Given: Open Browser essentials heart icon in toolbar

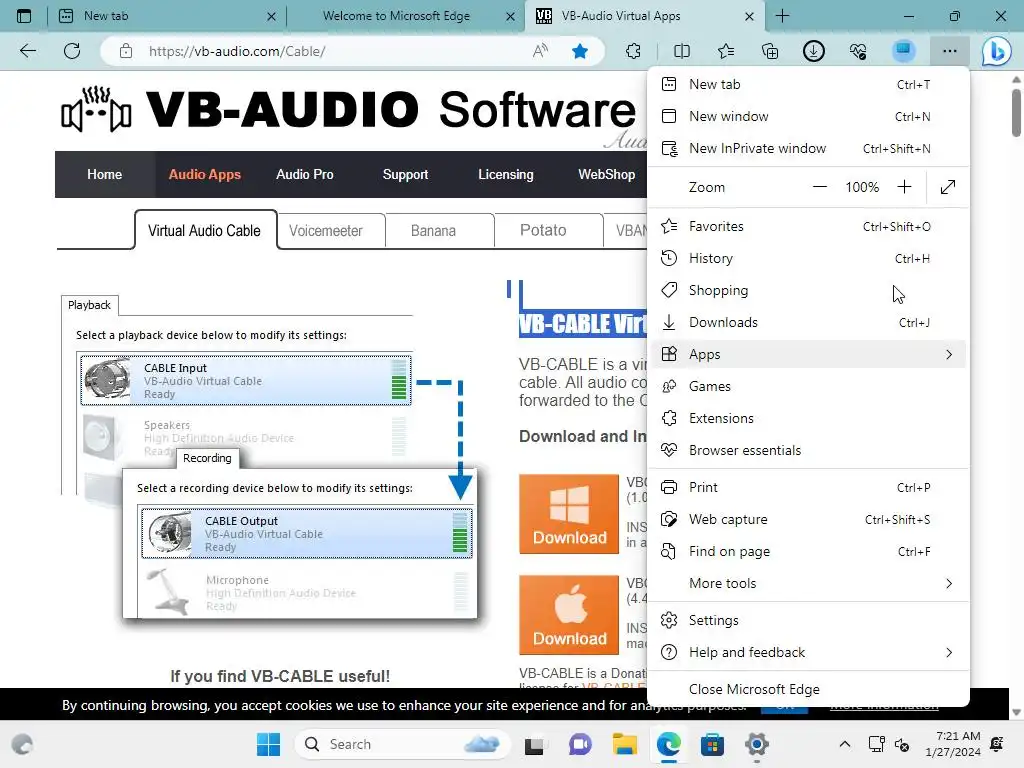Looking at the screenshot, I should point(858,51).
